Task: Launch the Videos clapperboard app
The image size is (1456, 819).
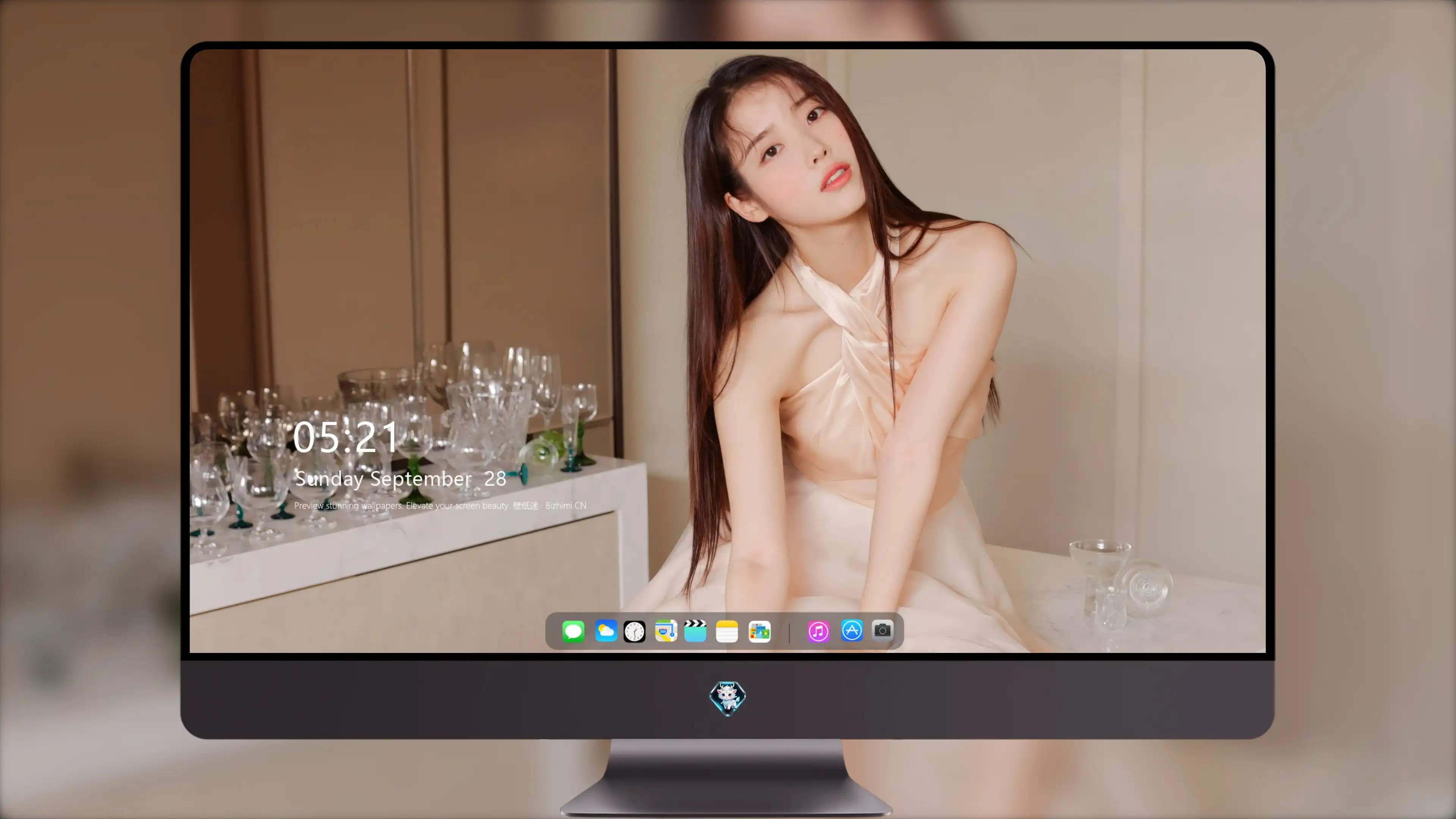Action: [695, 631]
